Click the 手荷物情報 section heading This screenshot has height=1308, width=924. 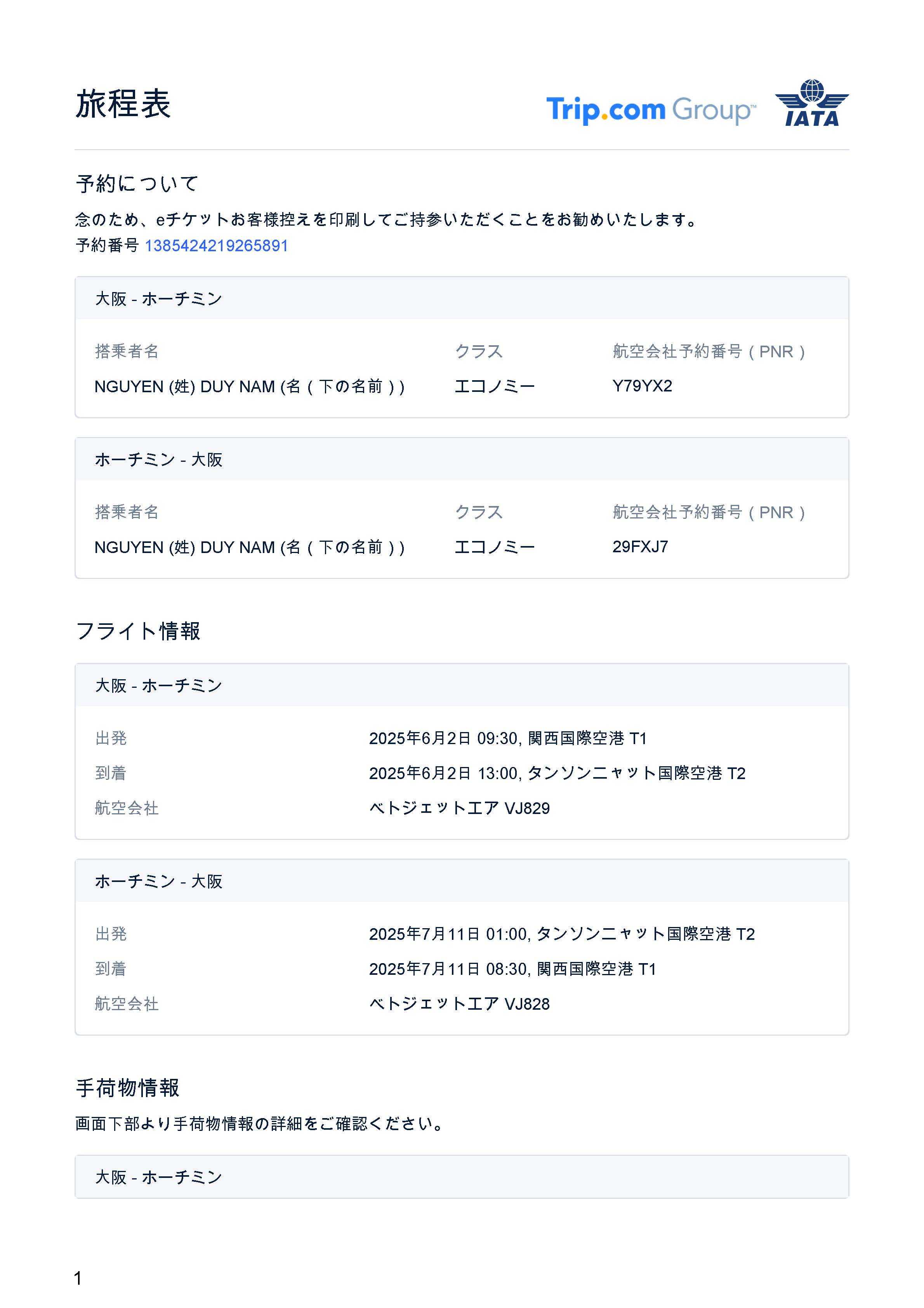(128, 1088)
